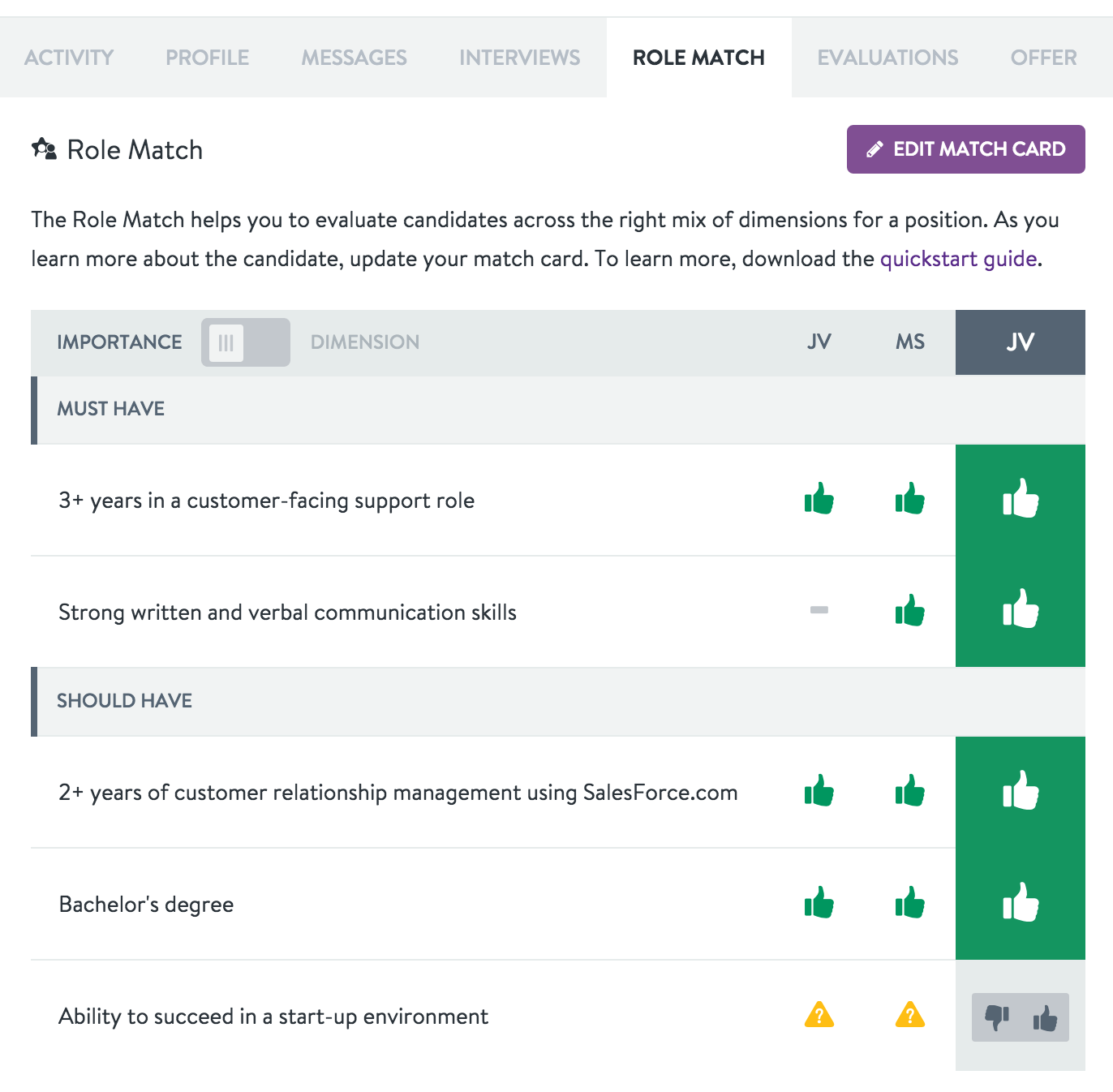
Task: Toggle the Importance/Dimension switch
Action: [x=245, y=342]
